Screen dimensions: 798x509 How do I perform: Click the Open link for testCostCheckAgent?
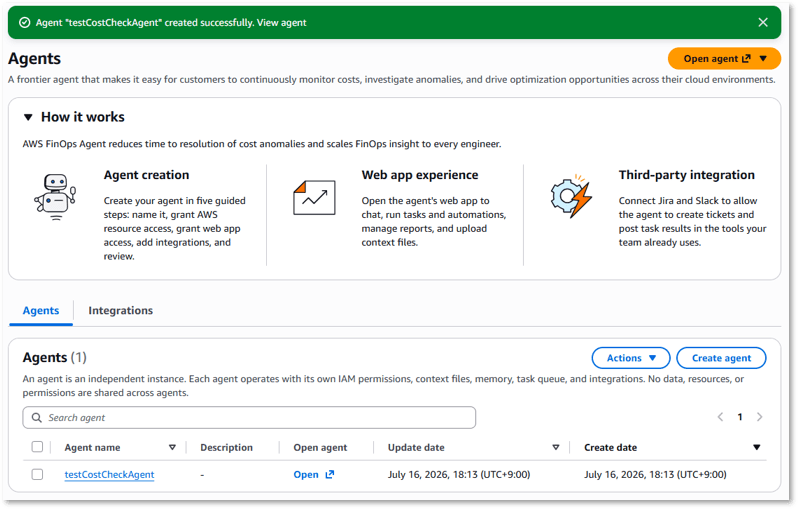tap(306, 474)
